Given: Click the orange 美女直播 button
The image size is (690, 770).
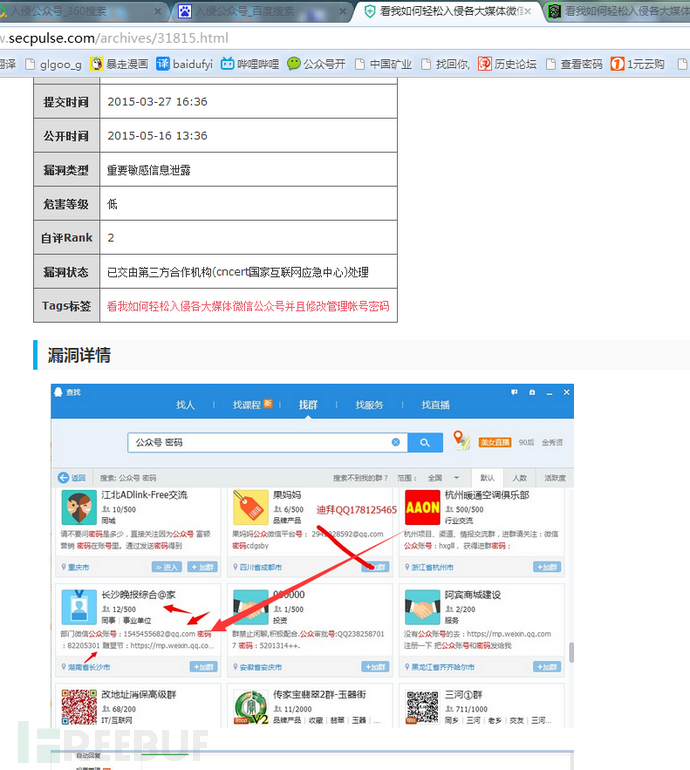Looking at the screenshot, I should (495, 442).
